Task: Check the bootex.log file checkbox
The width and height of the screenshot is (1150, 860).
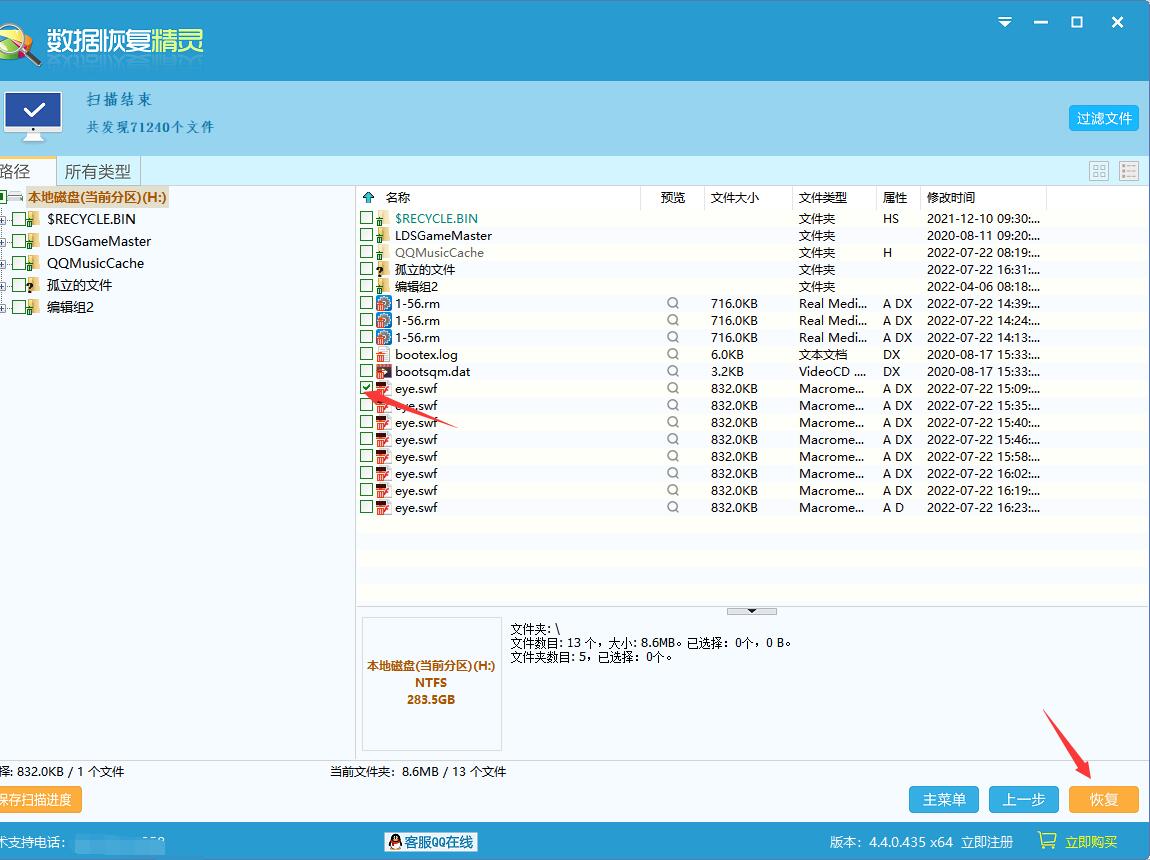Action: point(366,354)
